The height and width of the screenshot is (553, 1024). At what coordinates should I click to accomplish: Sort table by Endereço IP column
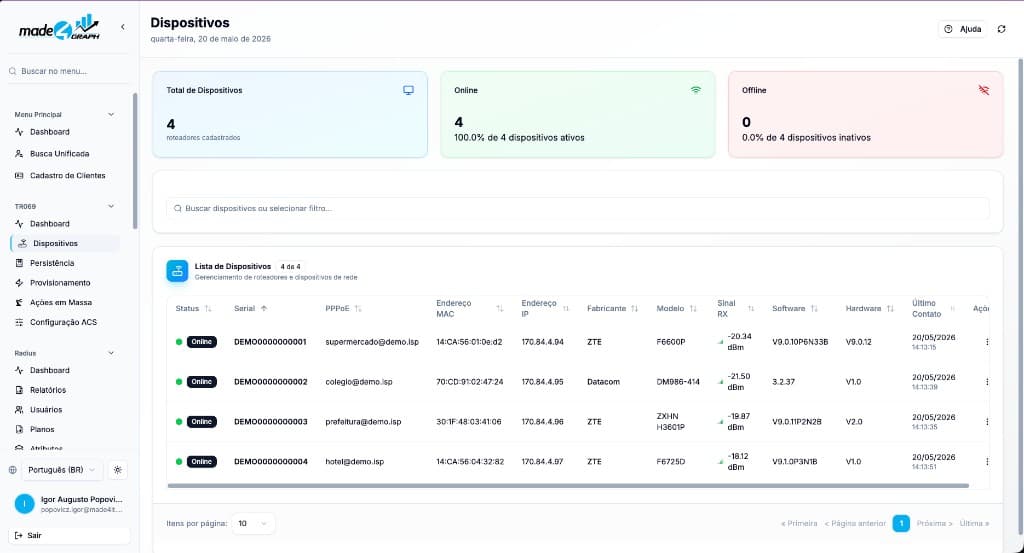tap(545, 308)
